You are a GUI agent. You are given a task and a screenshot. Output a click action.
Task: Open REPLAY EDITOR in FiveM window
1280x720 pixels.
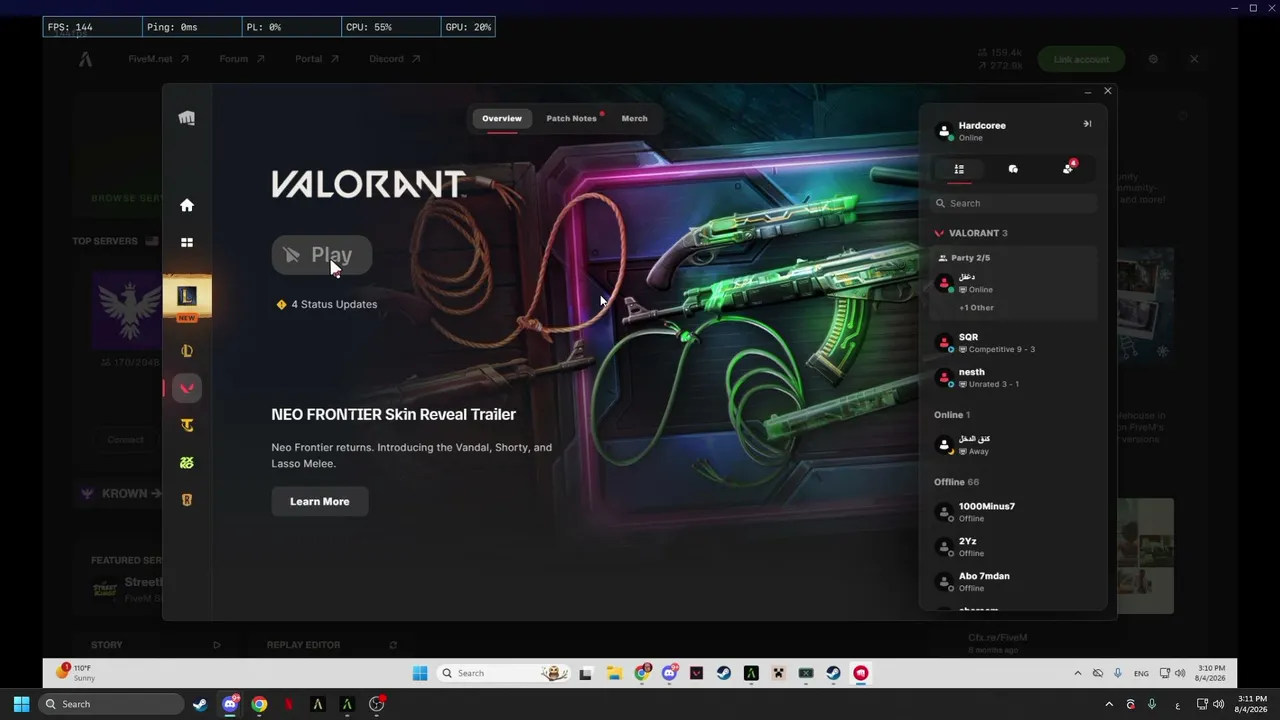click(x=304, y=645)
